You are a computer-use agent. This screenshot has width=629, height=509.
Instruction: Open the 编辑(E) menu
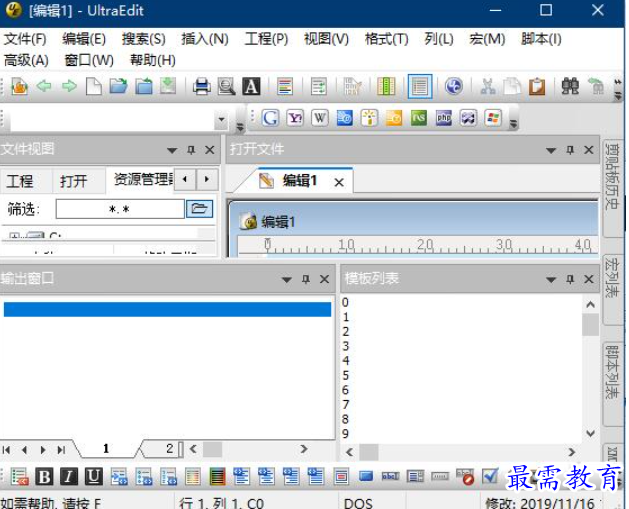[84, 39]
